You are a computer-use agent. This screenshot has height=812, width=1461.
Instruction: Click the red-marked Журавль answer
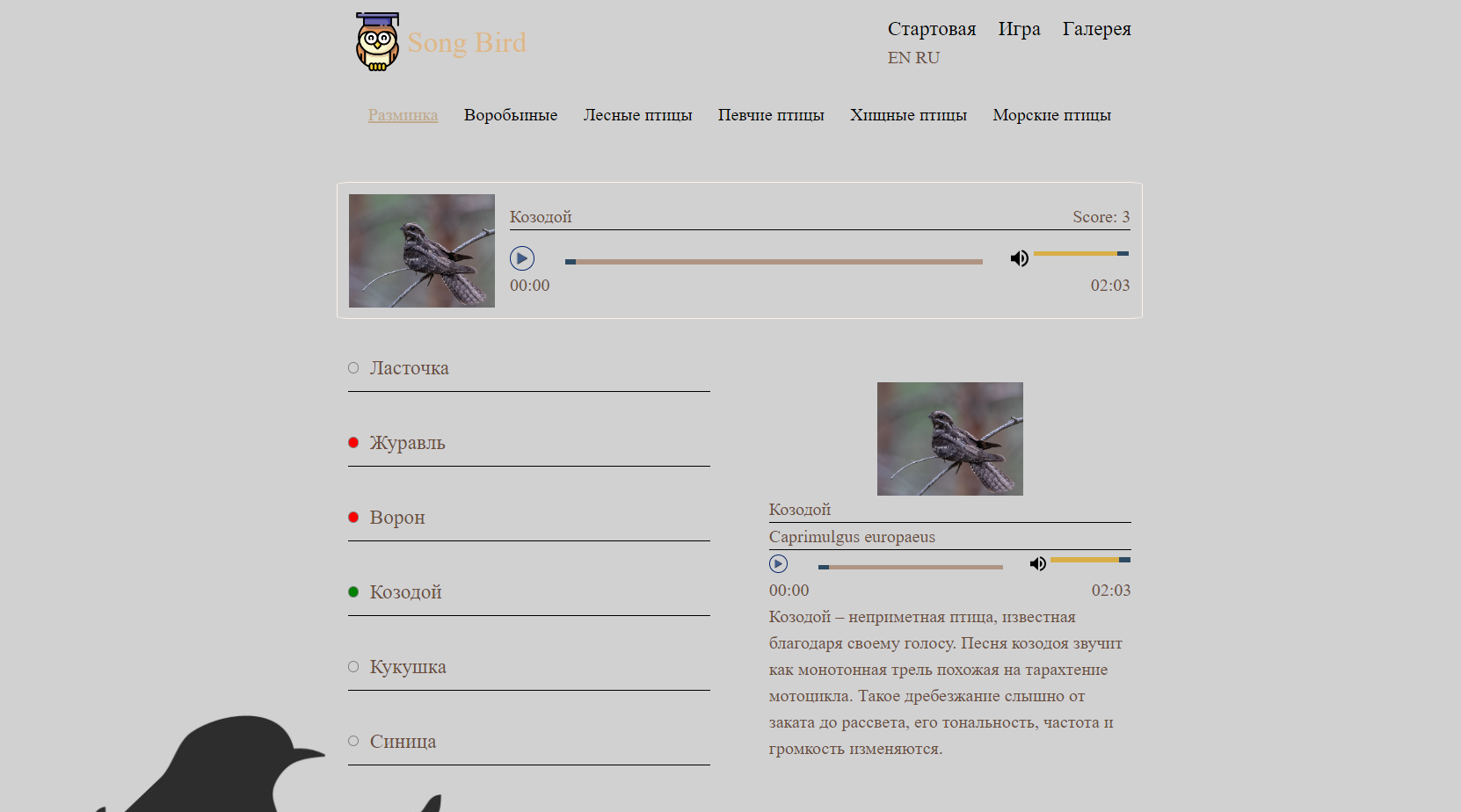tap(529, 443)
